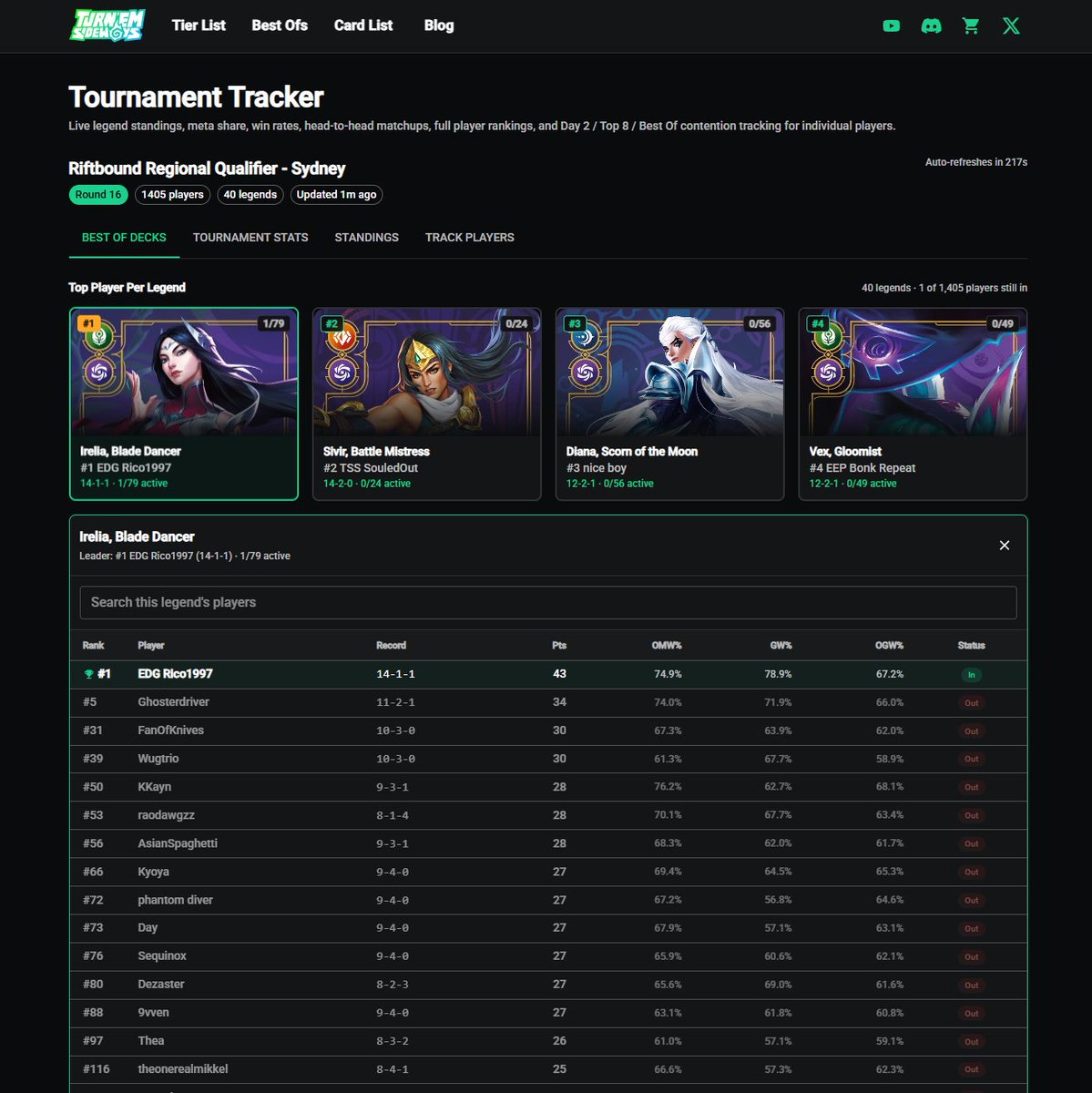Click the purple swirl rune on Irelia card
Image resolution: width=1092 pixels, height=1093 pixels.
point(99,372)
